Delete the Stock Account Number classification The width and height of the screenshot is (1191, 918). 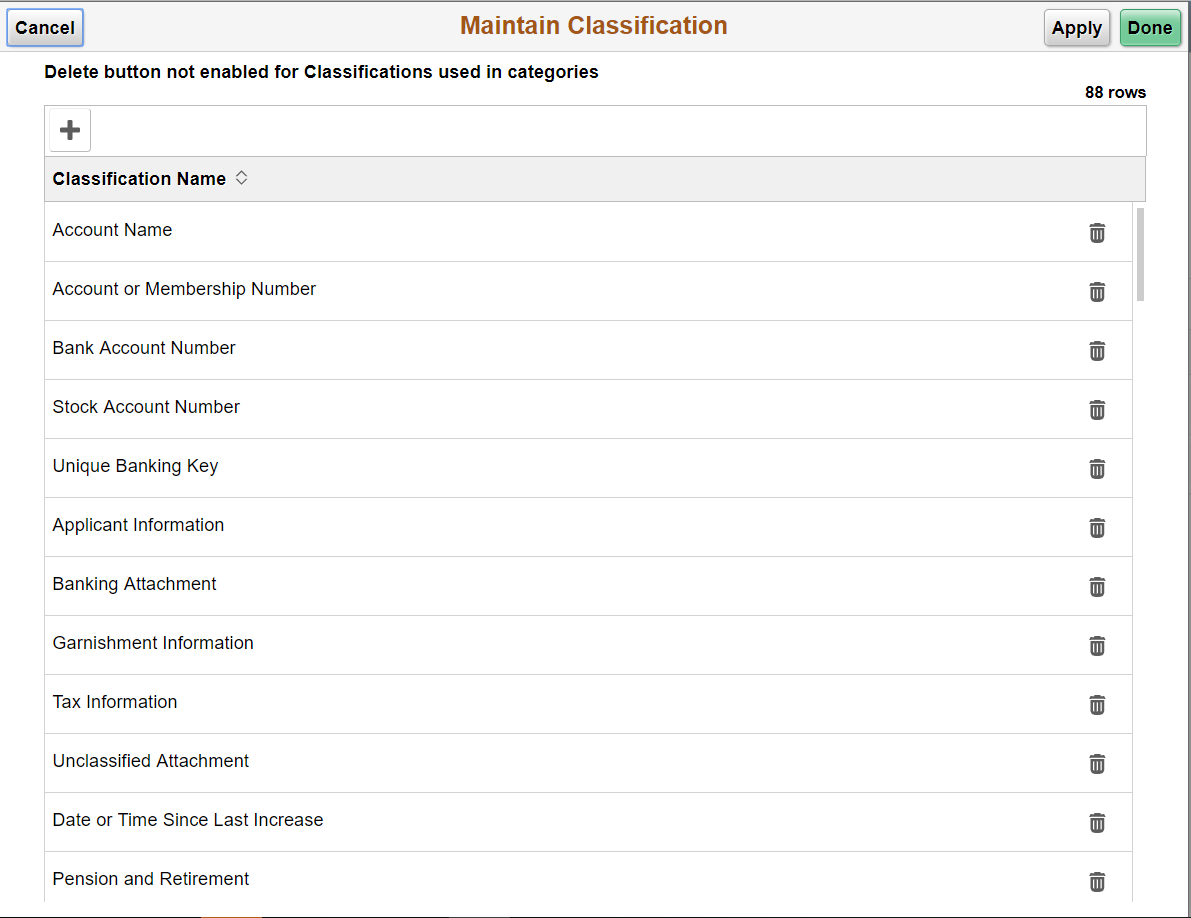[1097, 410]
